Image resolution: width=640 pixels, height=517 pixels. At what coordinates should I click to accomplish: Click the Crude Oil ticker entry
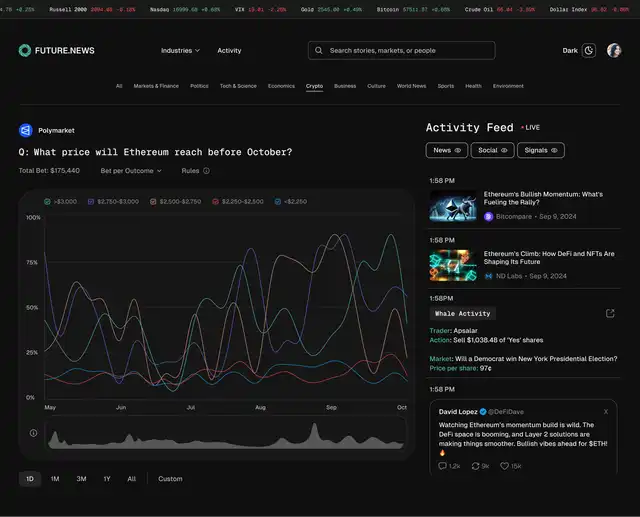(500, 9)
